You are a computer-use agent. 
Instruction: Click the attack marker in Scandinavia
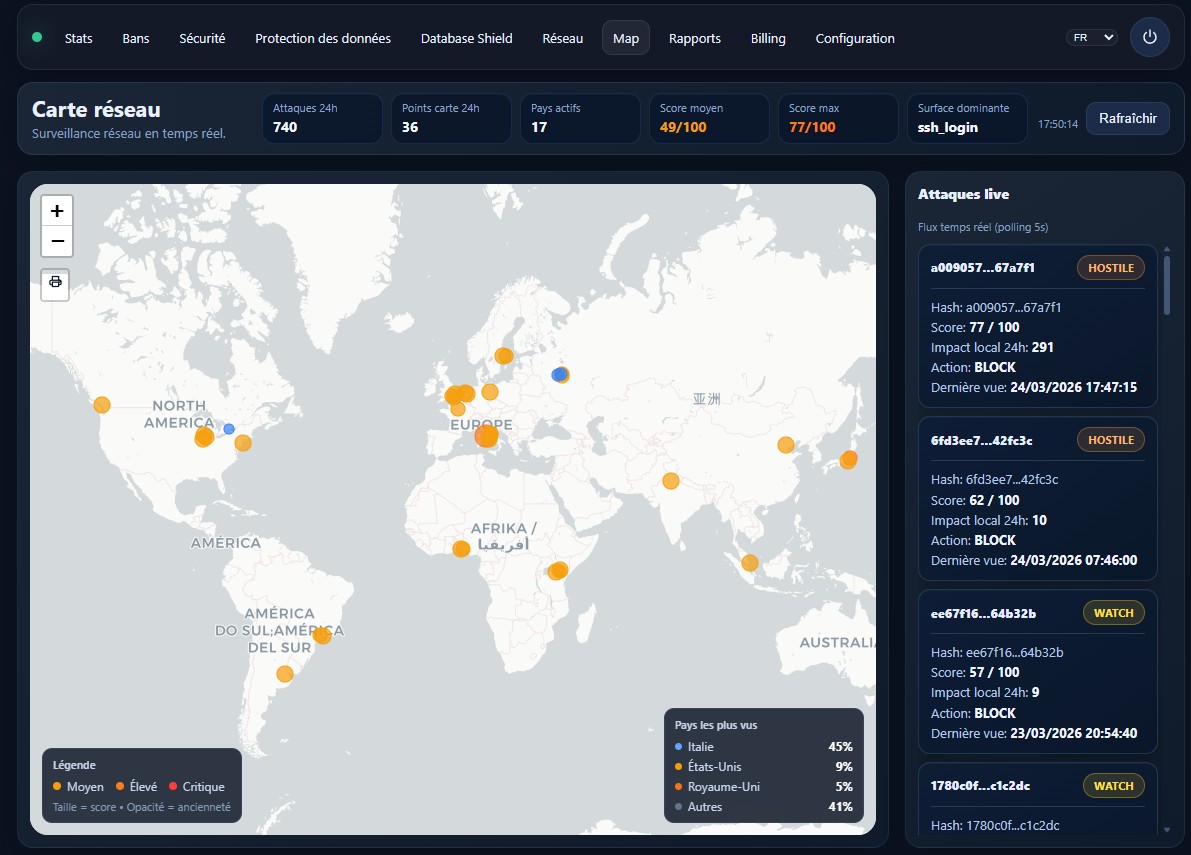(x=504, y=356)
